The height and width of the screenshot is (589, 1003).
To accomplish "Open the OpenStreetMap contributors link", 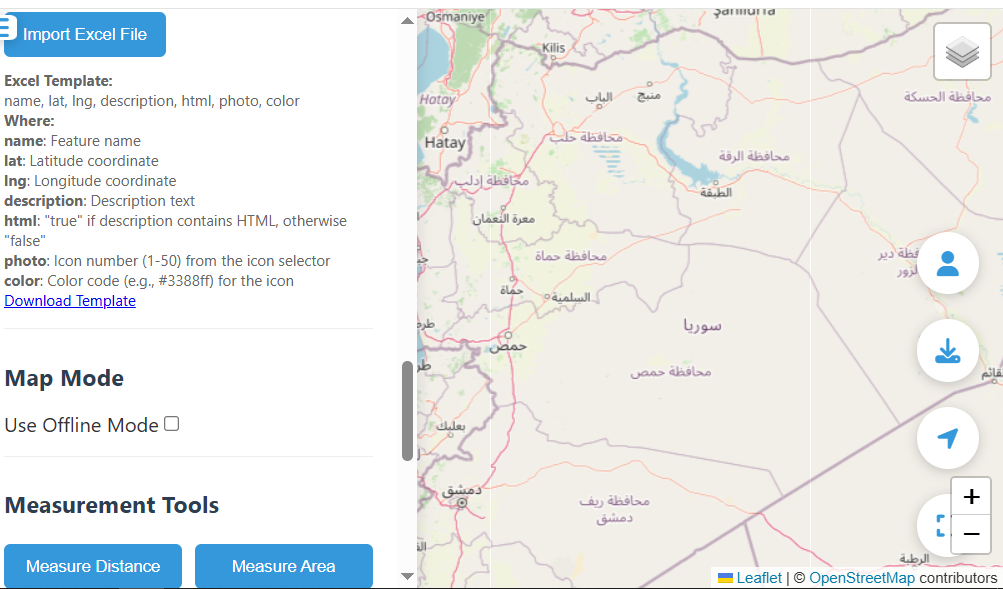I will pos(861,578).
